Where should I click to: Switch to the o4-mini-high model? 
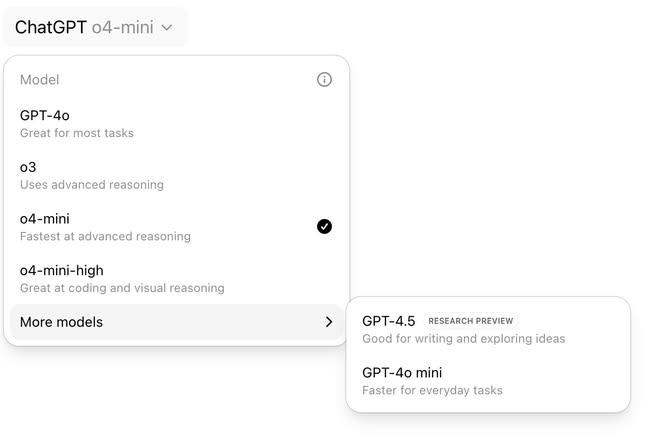click(x=62, y=271)
